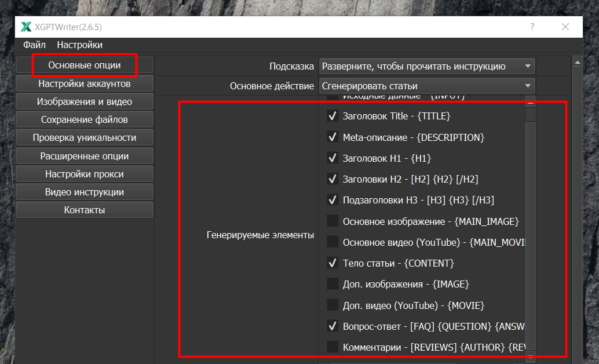Open Настройки аккаунтов section
This screenshot has height=364, width=599.
click(x=84, y=84)
